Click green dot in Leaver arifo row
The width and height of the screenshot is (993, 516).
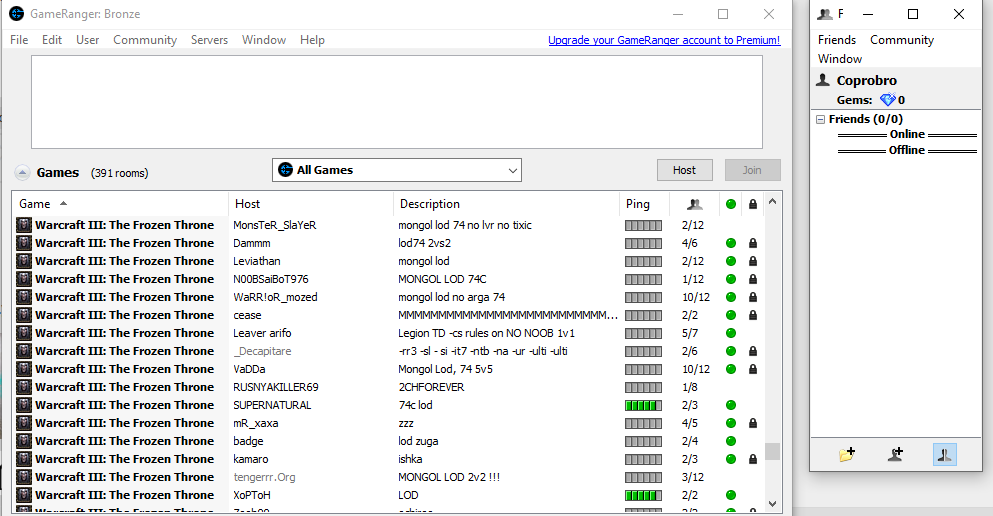(x=731, y=333)
